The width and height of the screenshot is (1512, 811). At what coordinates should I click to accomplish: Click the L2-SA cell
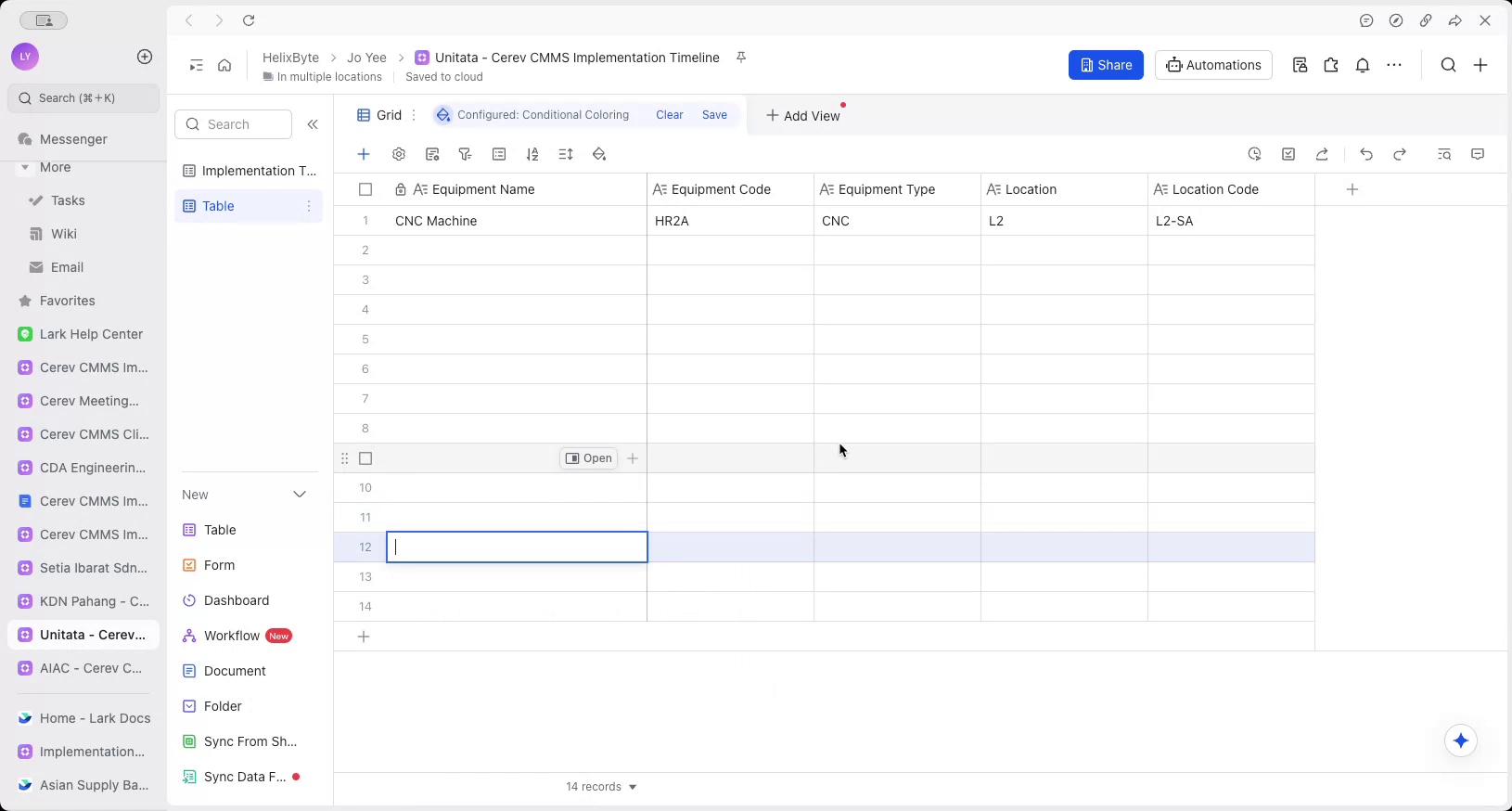pos(1232,221)
